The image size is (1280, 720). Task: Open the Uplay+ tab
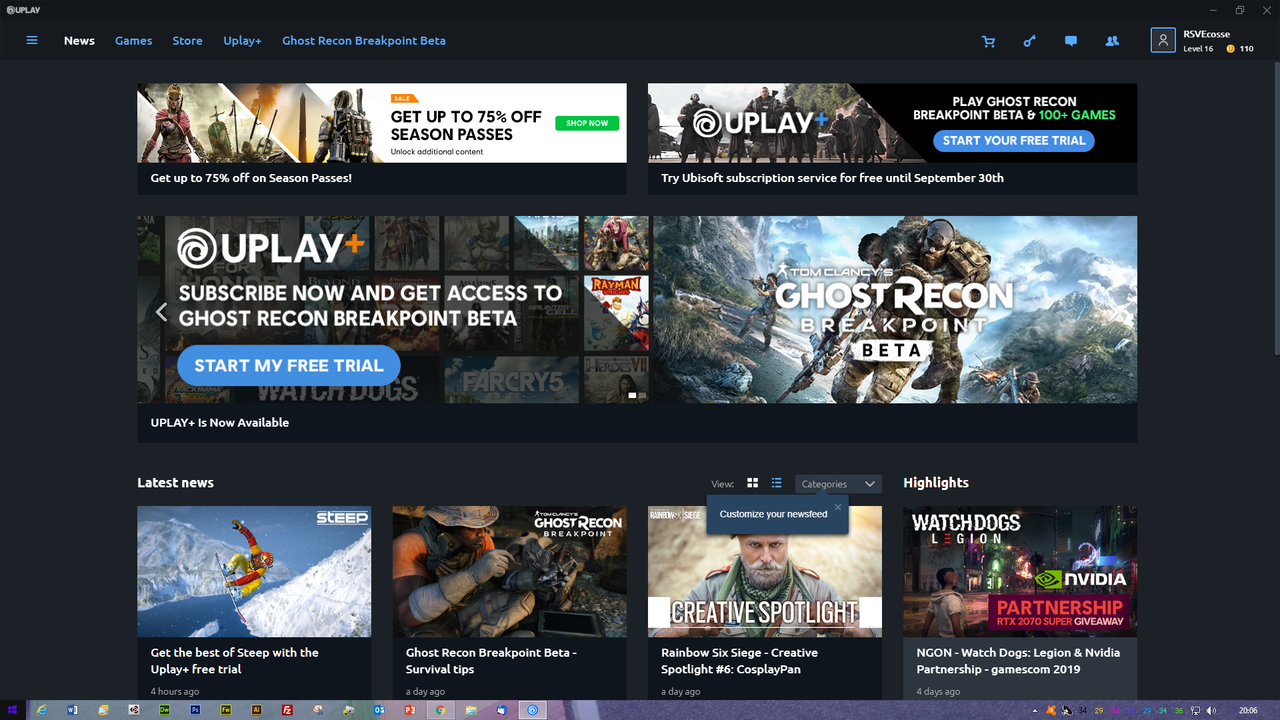tap(242, 41)
